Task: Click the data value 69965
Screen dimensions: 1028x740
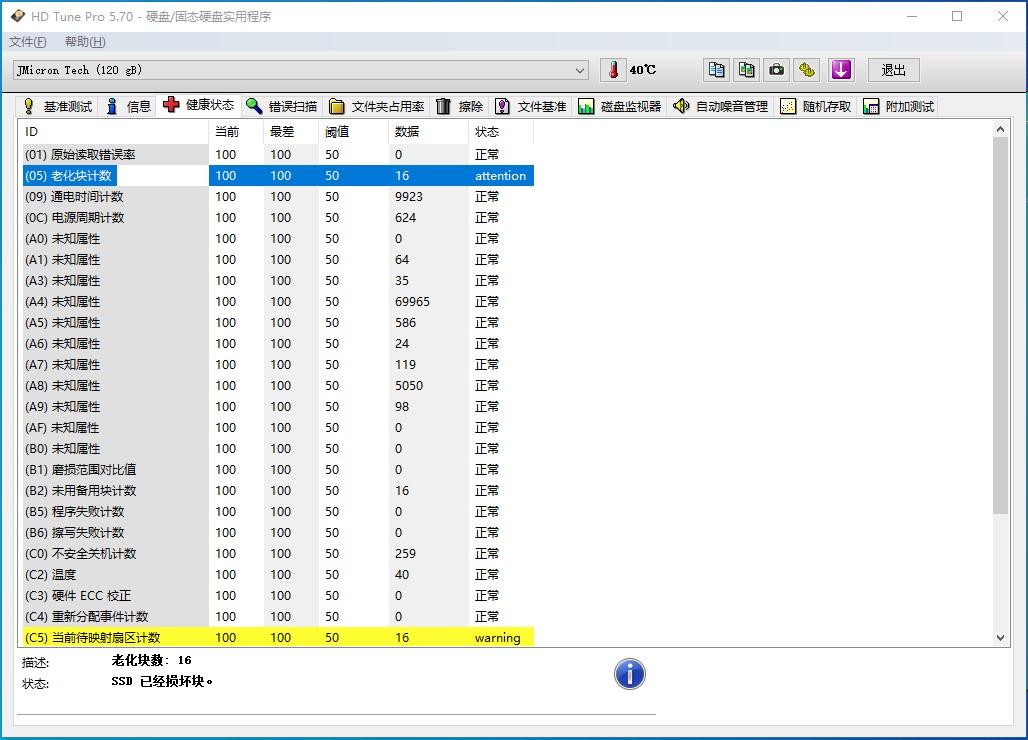Action: point(412,302)
